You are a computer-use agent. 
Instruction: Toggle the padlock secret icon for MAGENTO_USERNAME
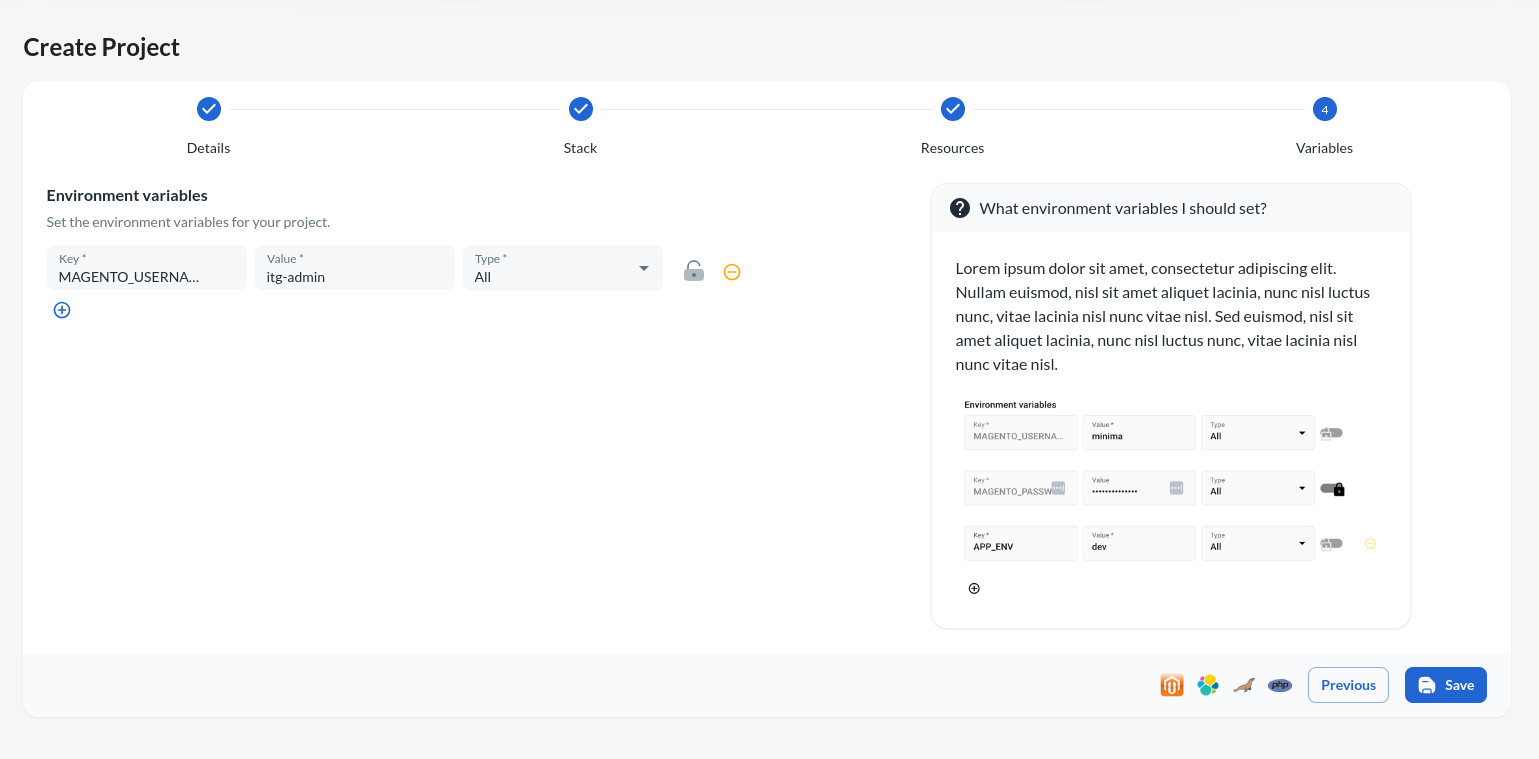coord(693,271)
